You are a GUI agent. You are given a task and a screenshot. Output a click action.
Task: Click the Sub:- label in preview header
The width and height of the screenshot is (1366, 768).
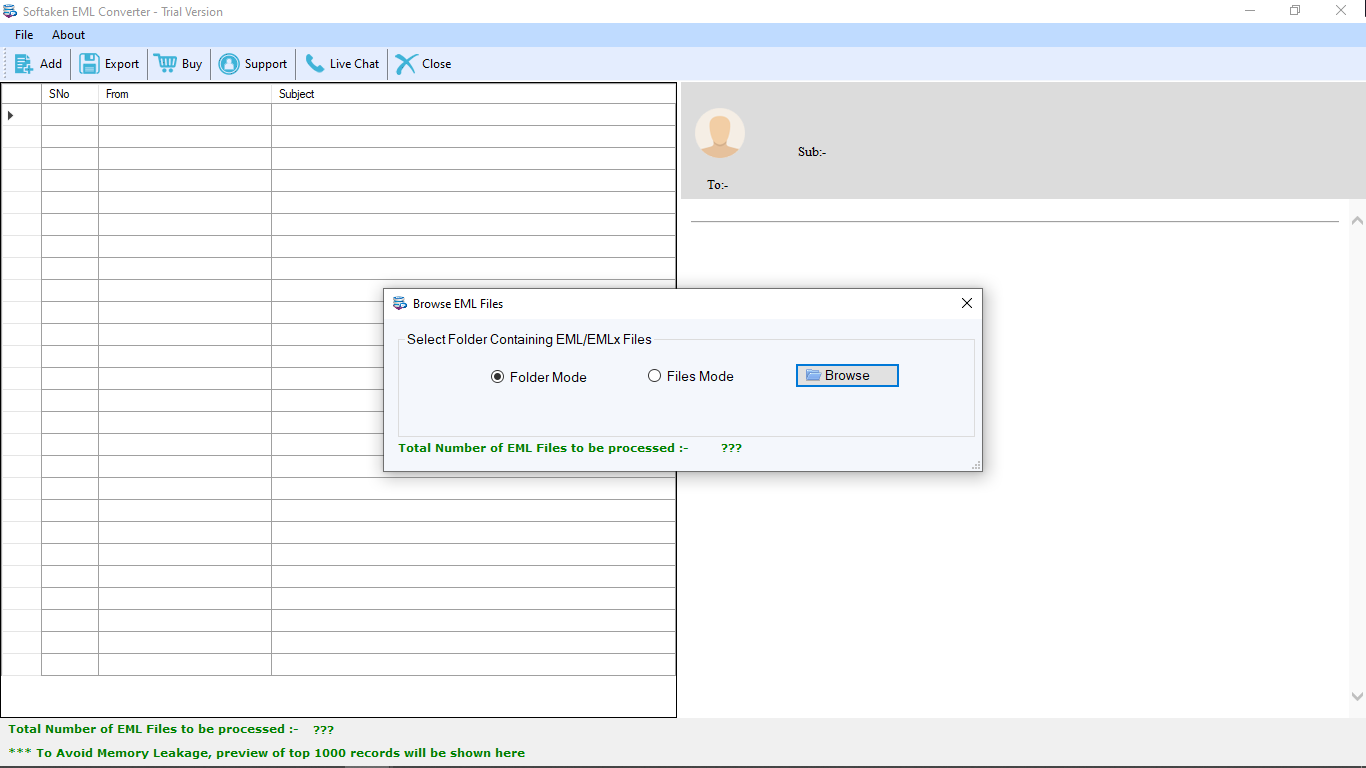point(812,152)
